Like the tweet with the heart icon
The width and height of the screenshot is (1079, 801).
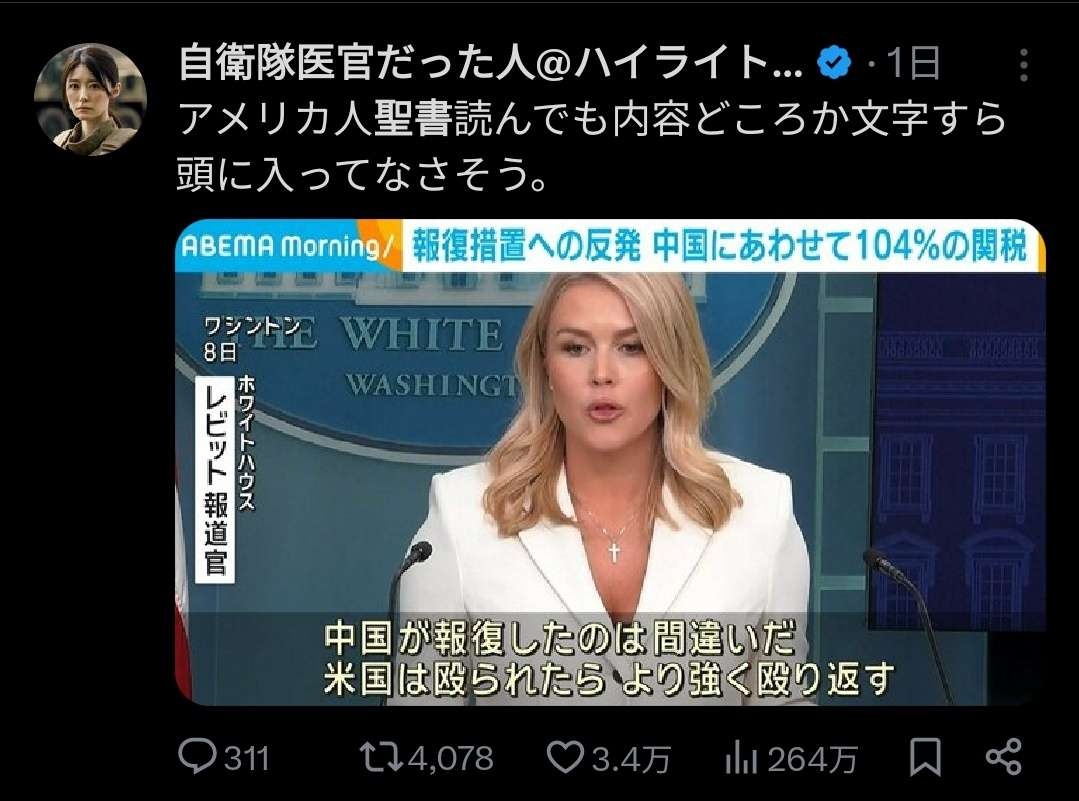point(565,757)
